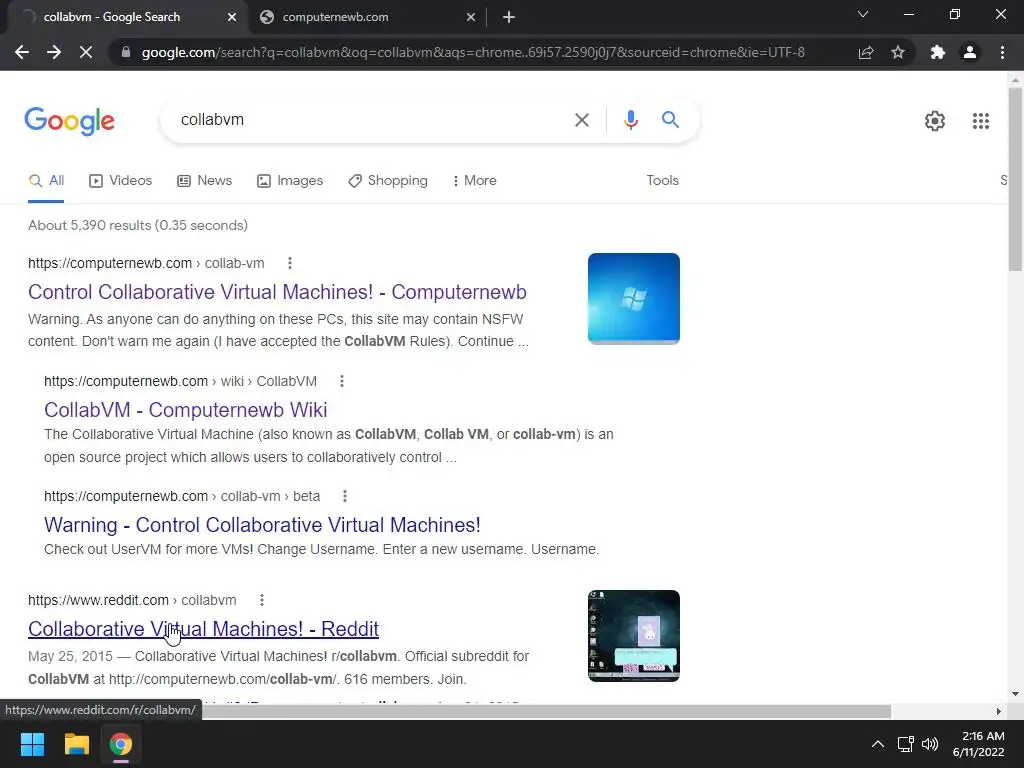This screenshot has height=768, width=1024.
Task: Open options for reddit collabvm result
Action: [x=261, y=600]
